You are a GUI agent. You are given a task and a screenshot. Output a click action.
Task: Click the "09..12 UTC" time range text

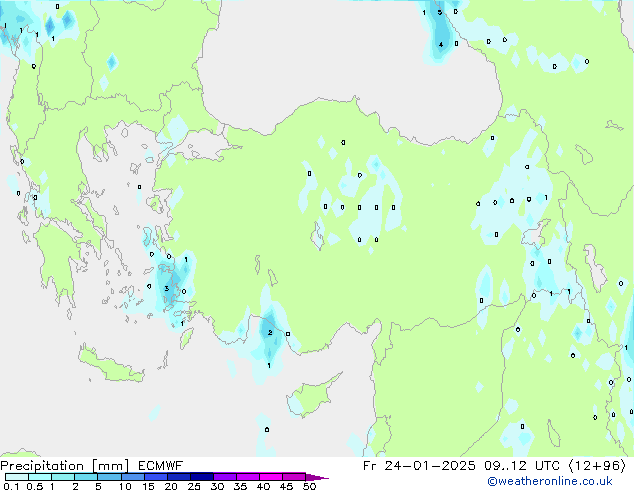coord(522,466)
